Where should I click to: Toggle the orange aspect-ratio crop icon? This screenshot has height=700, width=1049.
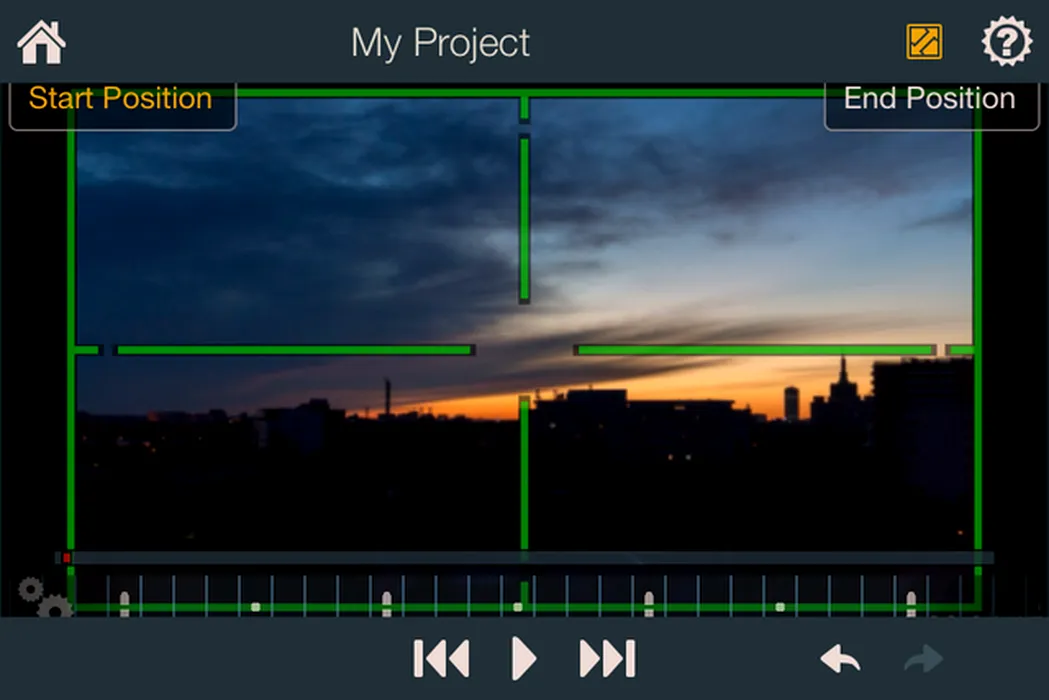[924, 41]
